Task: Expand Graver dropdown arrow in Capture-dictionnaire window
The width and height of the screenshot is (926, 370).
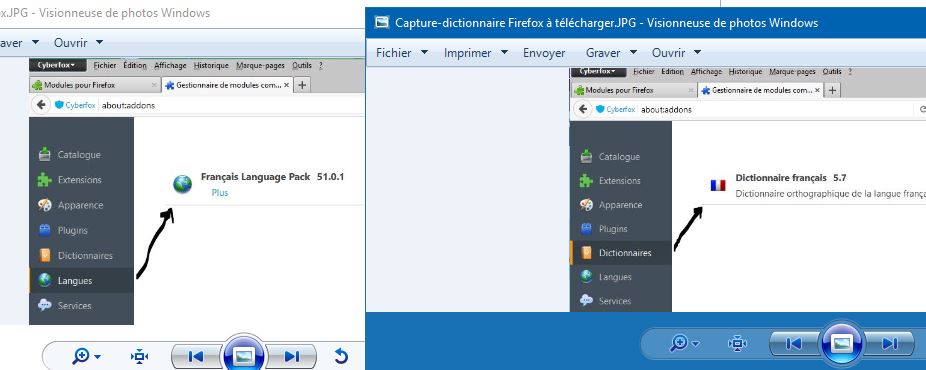Action: (634, 53)
